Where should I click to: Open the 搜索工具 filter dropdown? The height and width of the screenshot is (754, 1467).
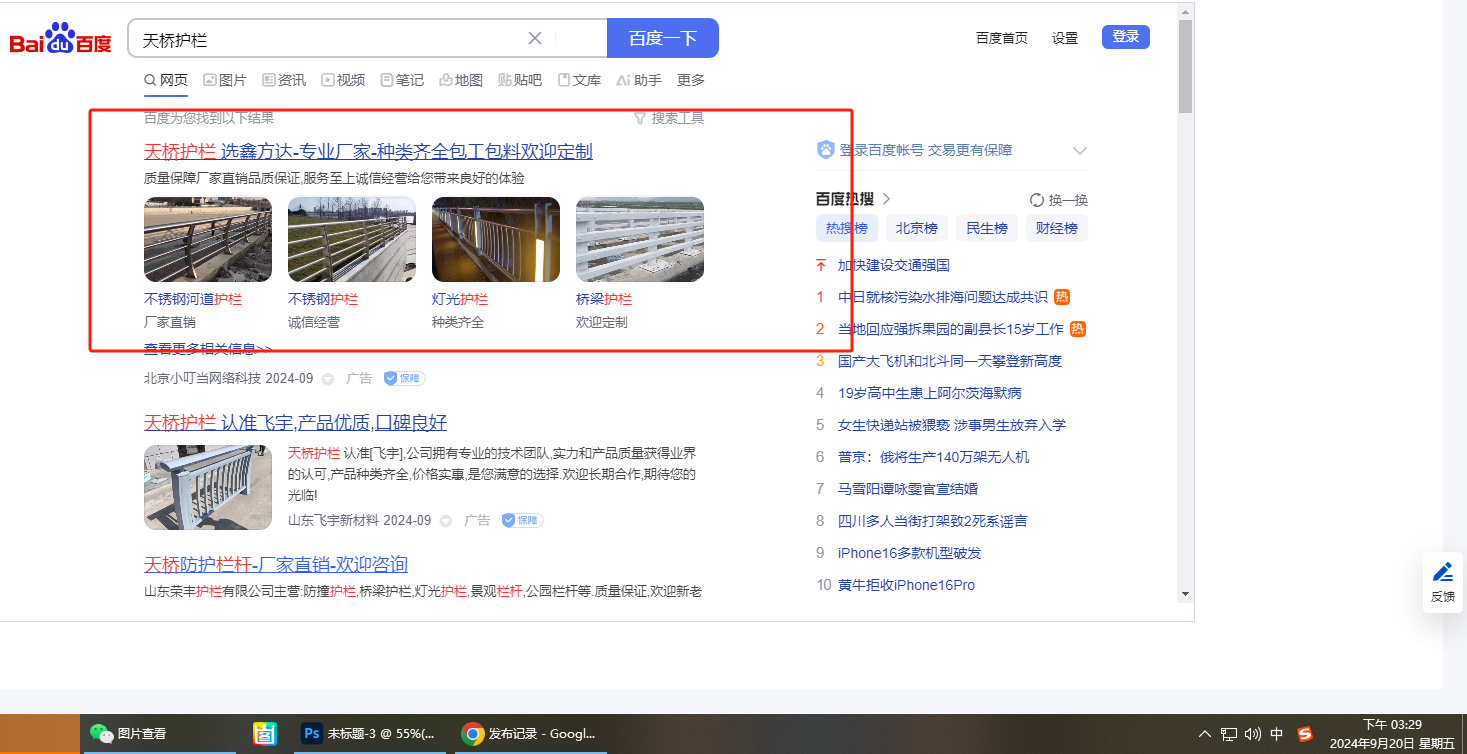pos(669,118)
